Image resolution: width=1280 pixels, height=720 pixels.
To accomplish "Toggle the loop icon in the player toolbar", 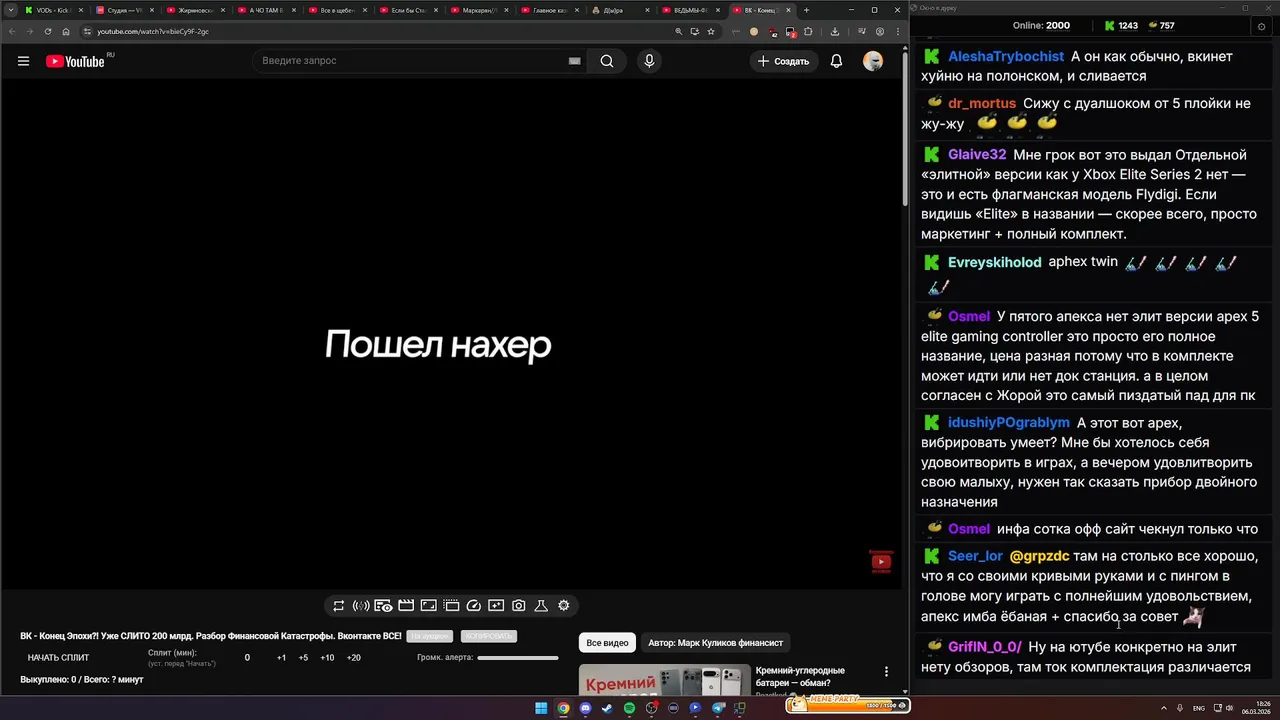I will pyautogui.click(x=339, y=606).
